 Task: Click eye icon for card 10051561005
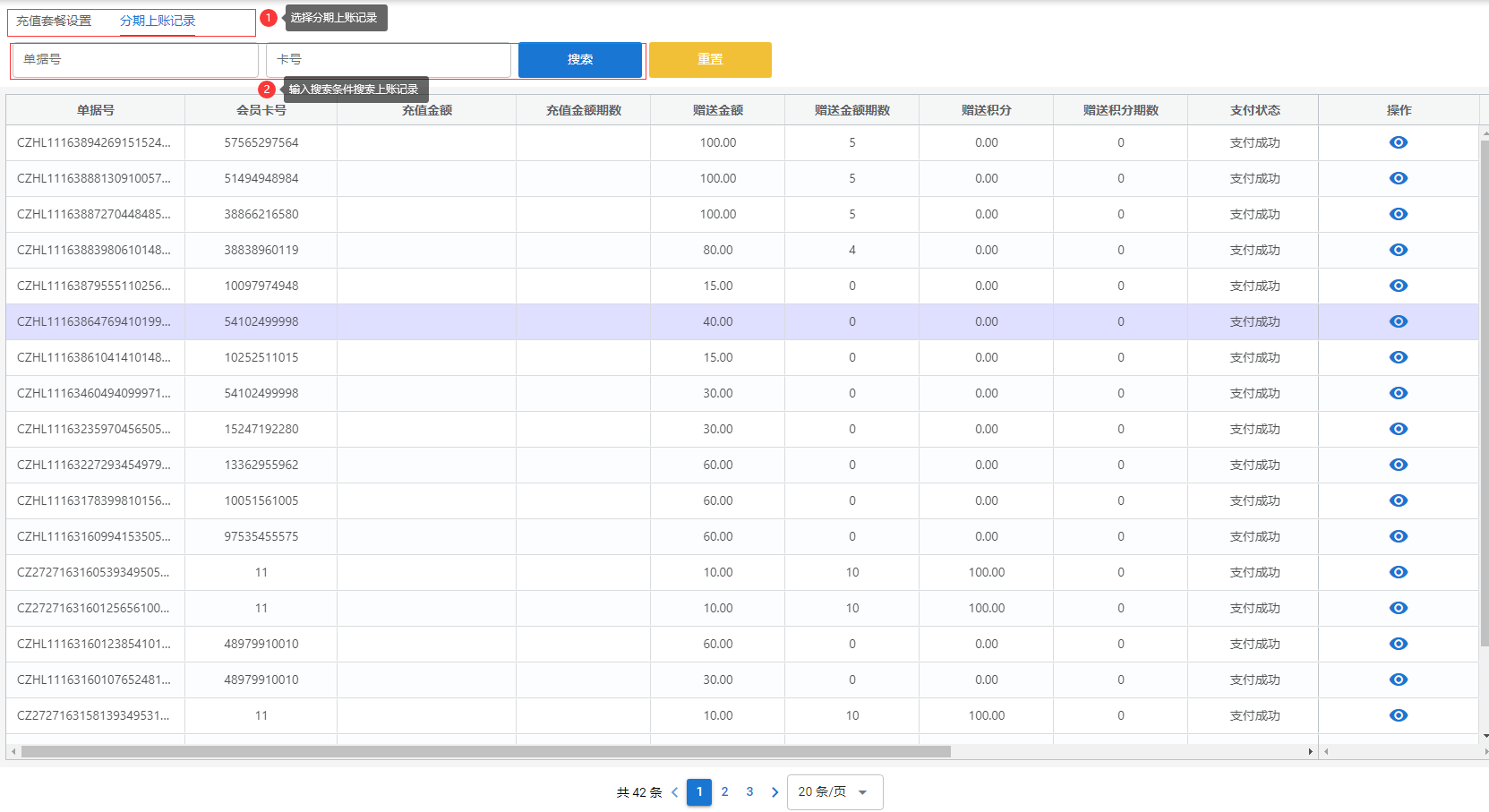[1398, 500]
